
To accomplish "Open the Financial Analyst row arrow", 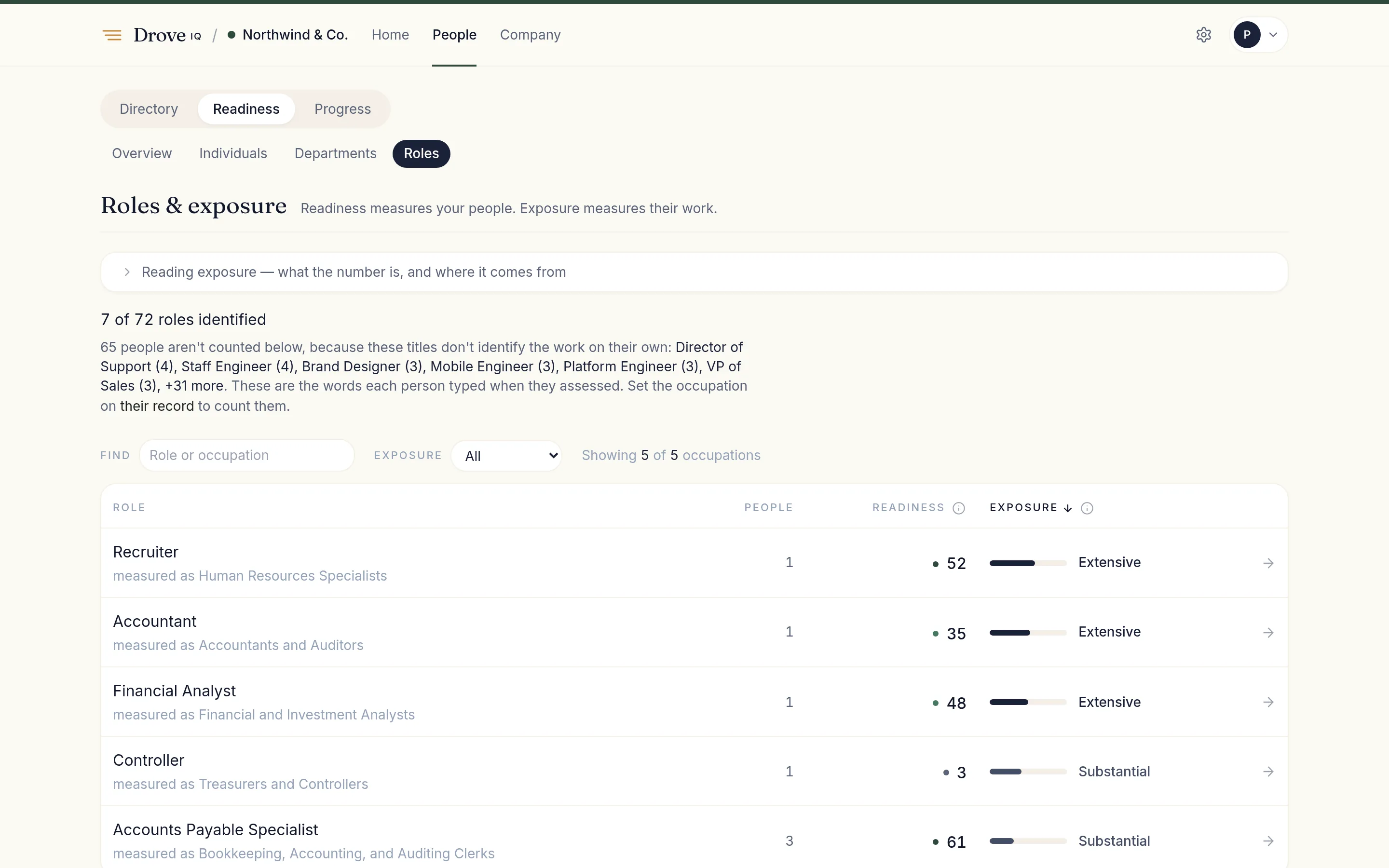I will 1268,702.
